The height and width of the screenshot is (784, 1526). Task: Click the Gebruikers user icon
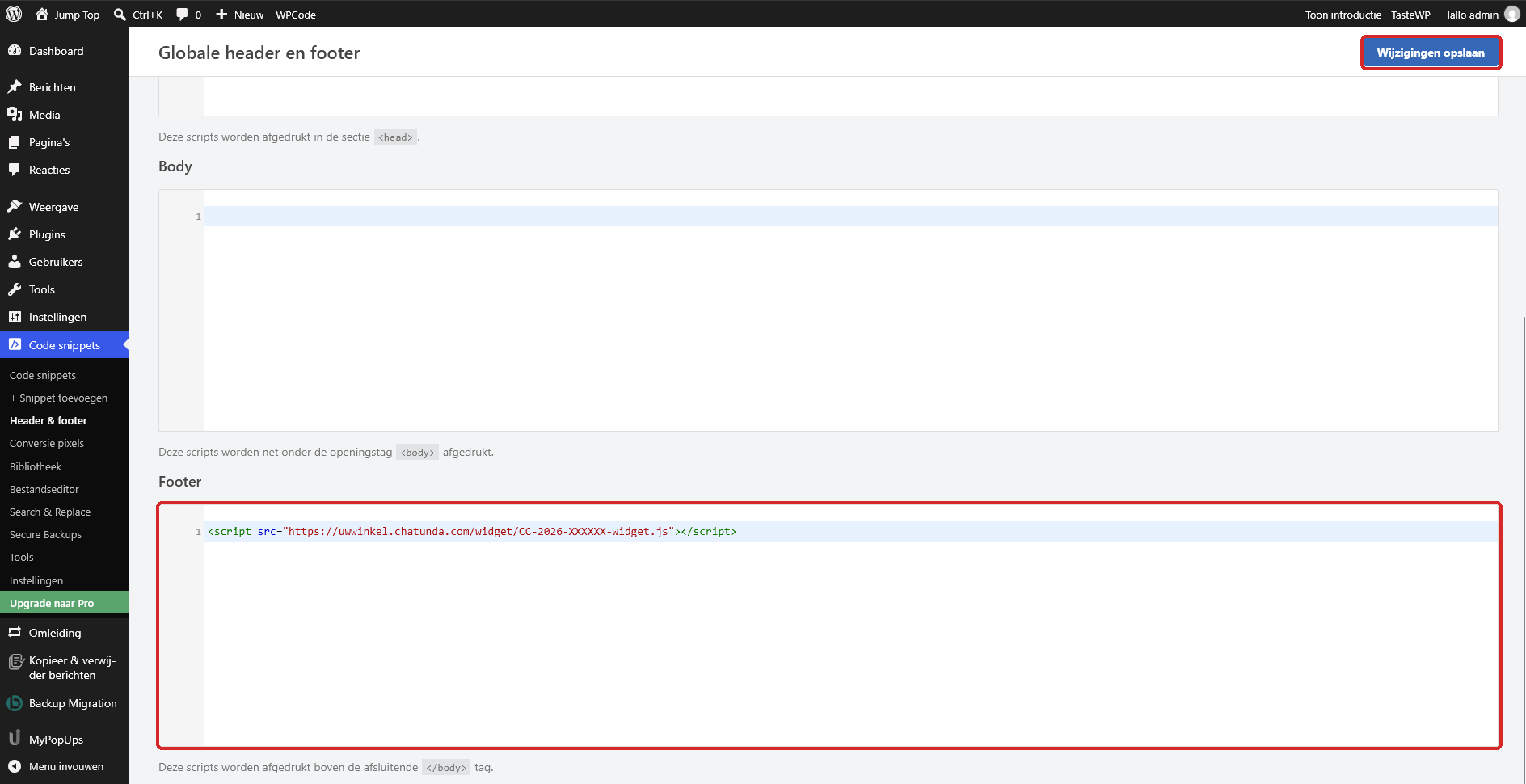tap(15, 261)
